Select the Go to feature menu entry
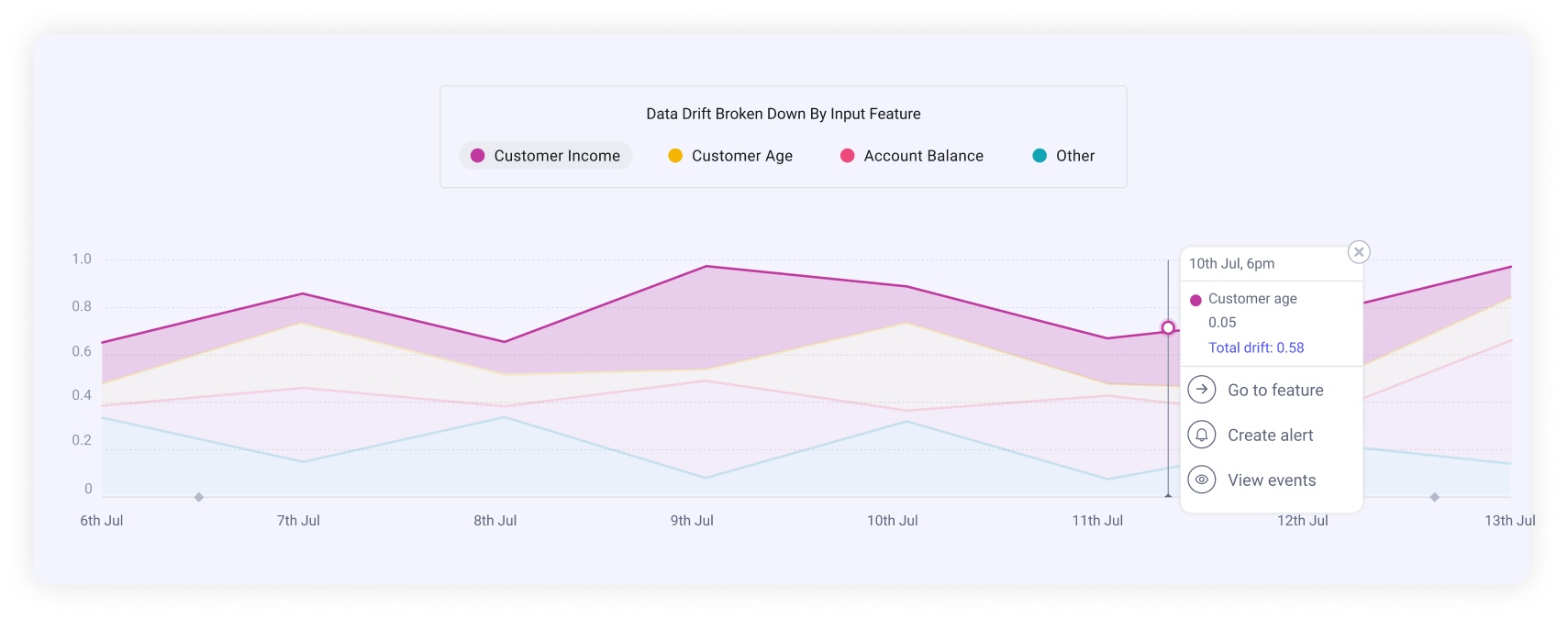The width and height of the screenshot is (1568, 618). [x=1274, y=391]
